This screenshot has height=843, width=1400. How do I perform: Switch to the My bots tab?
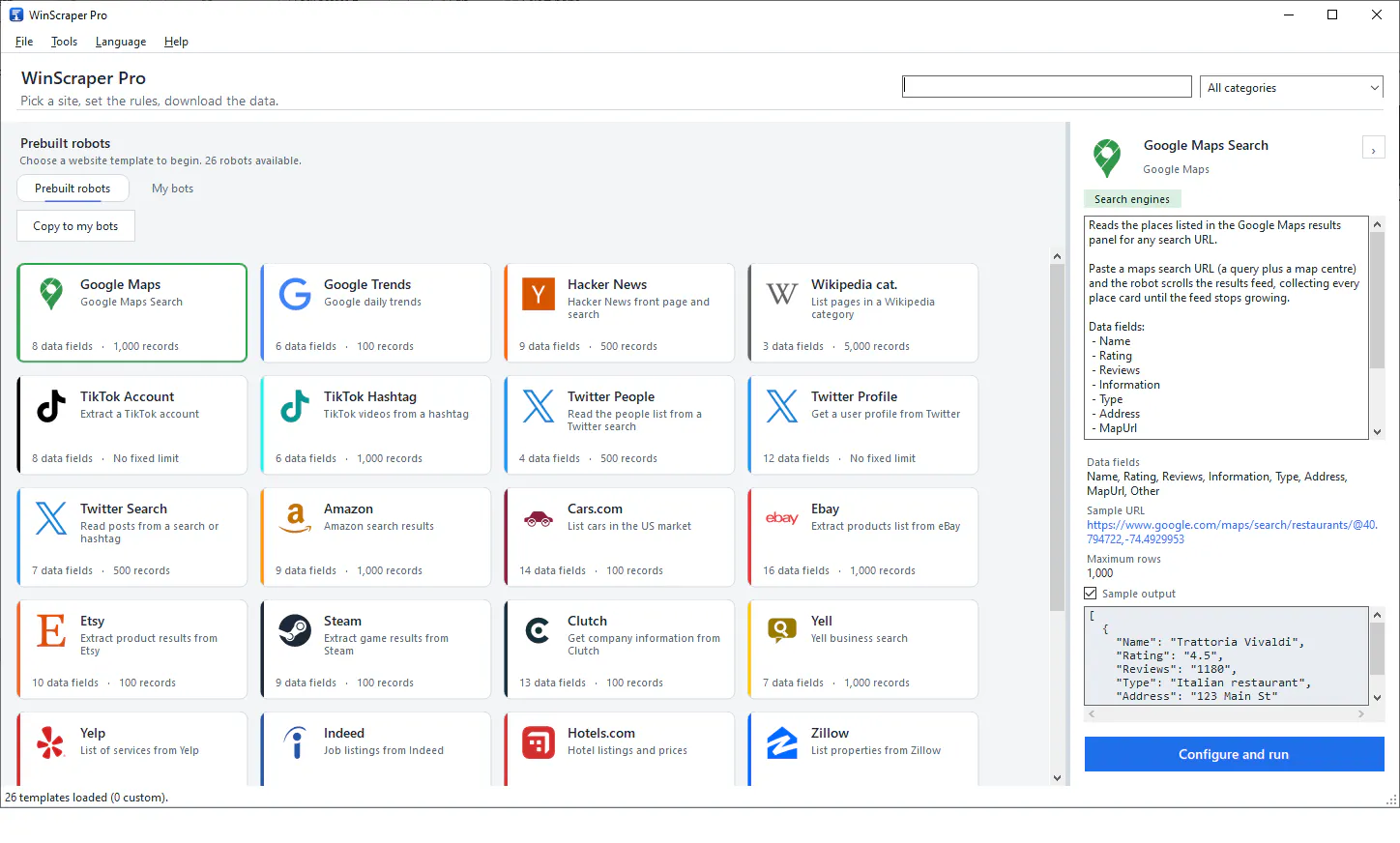(x=172, y=189)
